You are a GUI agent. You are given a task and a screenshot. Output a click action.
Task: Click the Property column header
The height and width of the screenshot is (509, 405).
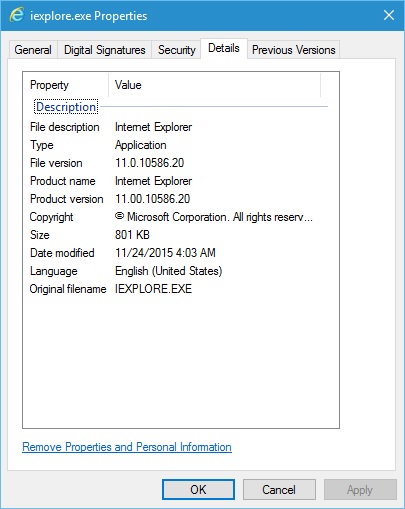pos(66,85)
